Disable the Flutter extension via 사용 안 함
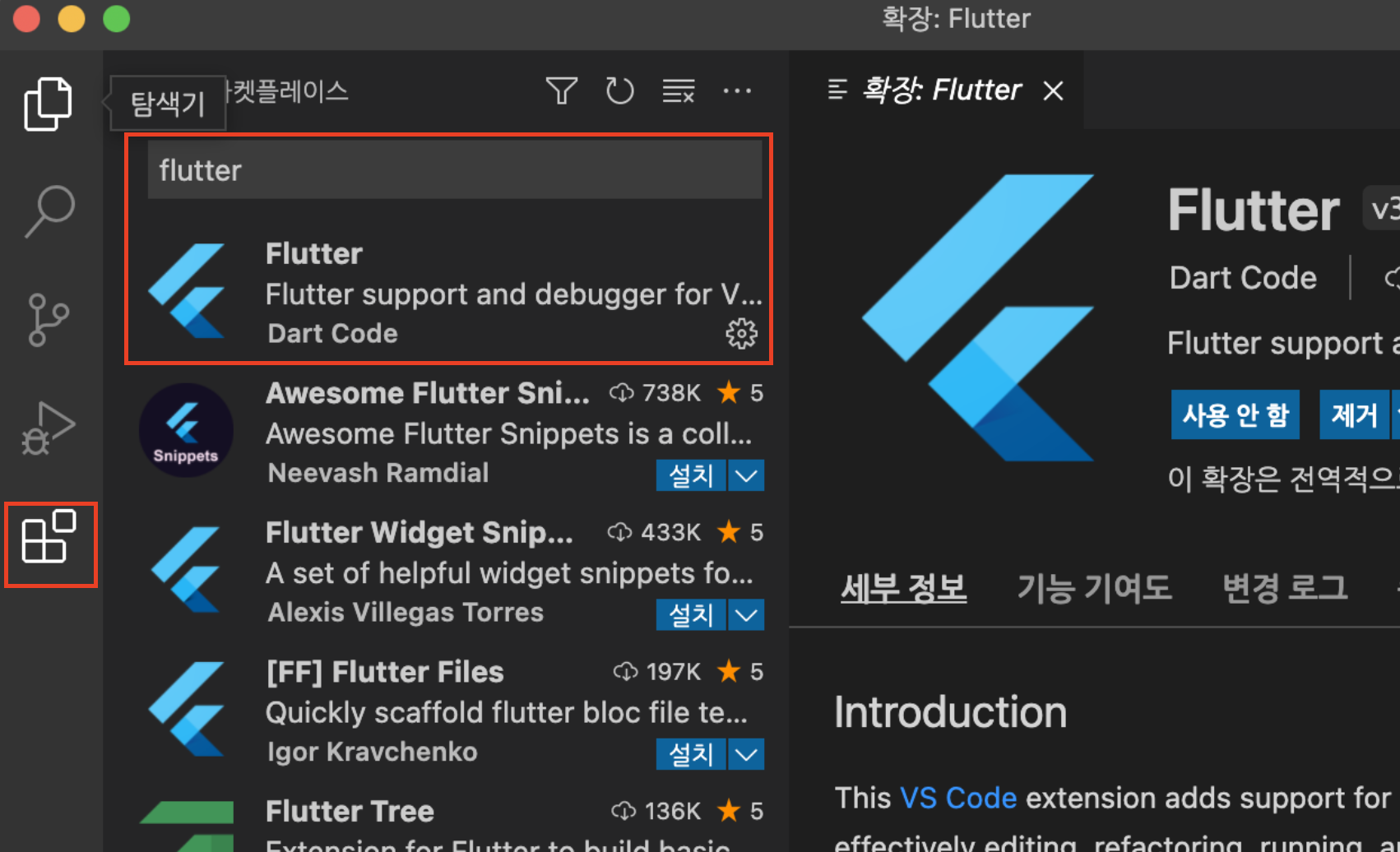Screen dimensions: 1400x852 point(1235,415)
